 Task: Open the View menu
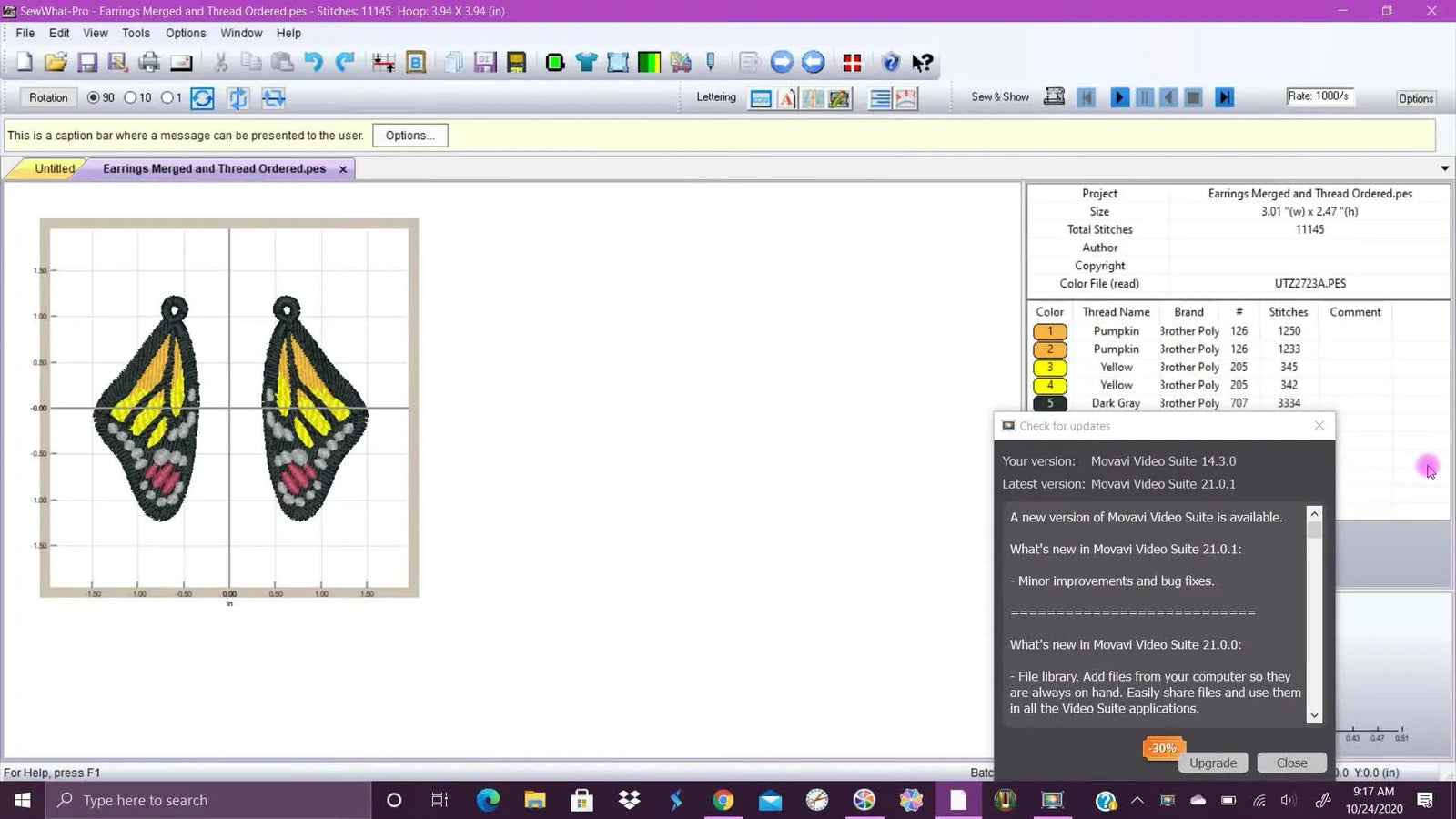96,33
